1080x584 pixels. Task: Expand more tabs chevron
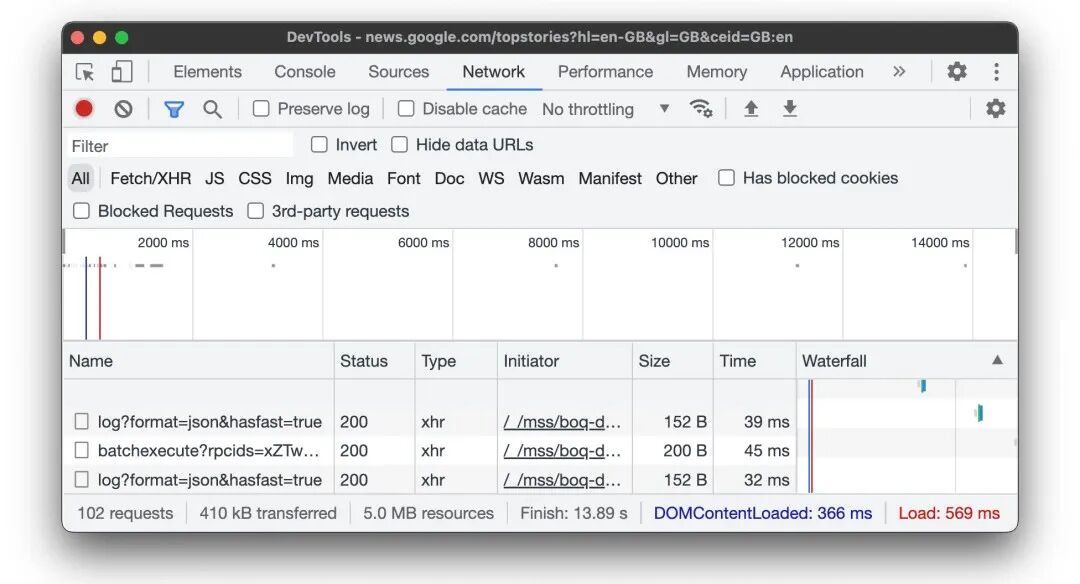tap(899, 72)
